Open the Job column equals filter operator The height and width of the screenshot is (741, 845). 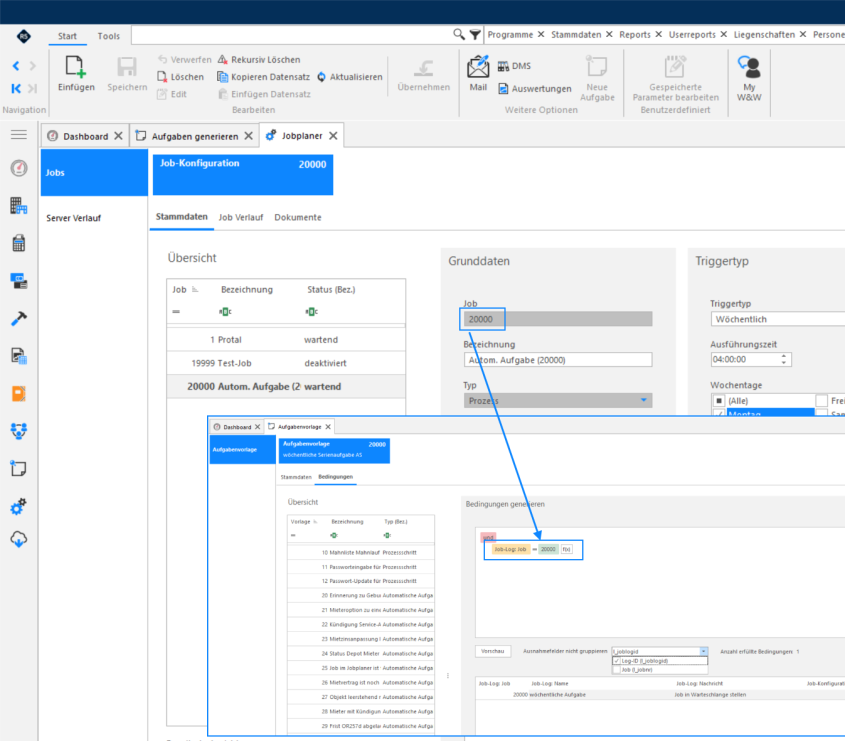pos(176,311)
